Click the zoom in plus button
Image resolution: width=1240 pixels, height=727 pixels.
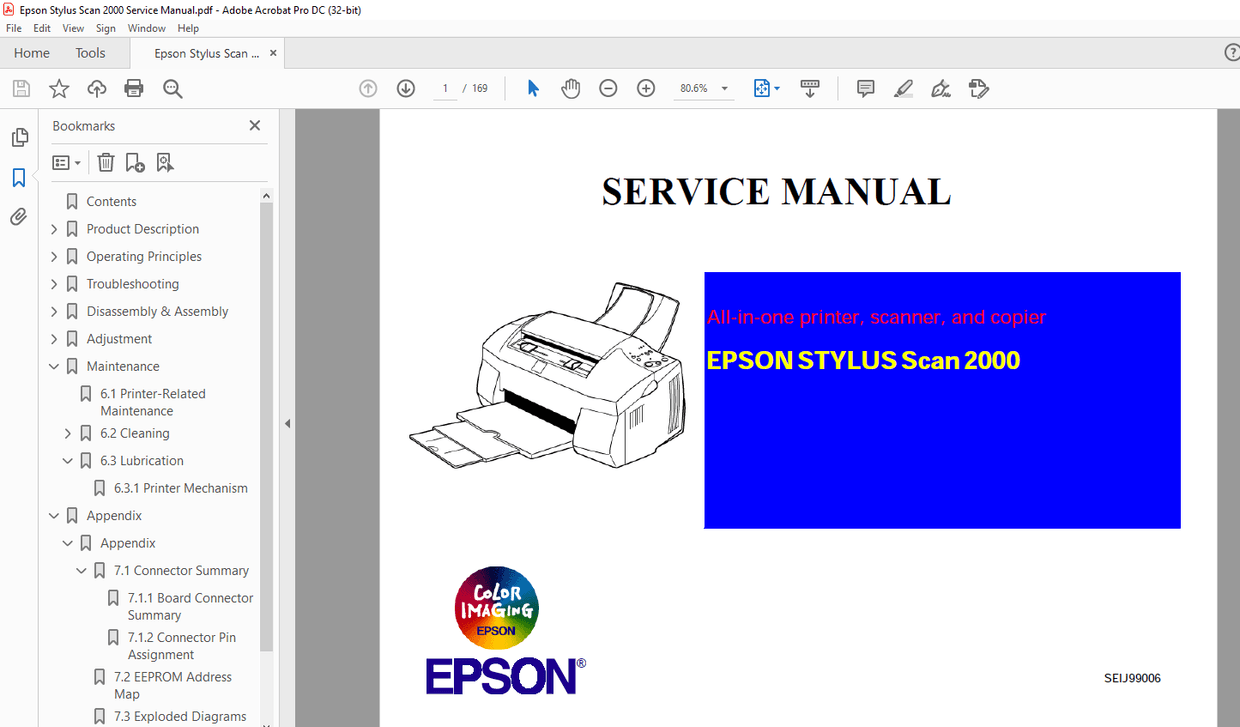(646, 88)
